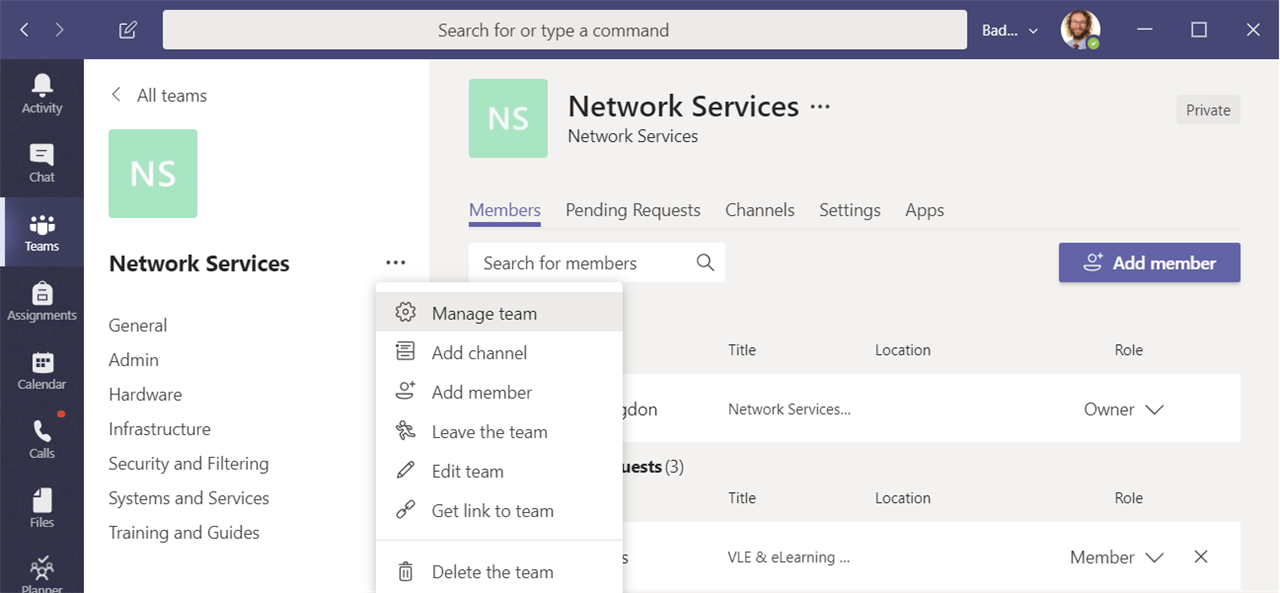The image size is (1280, 593).
Task: Open Assignments in the left rail
Action: tap(42, 301)
